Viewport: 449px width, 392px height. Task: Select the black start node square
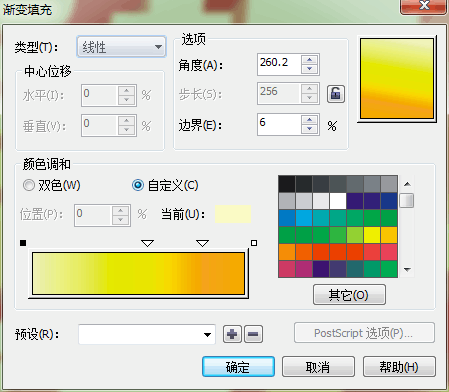[x=23, y=243]
